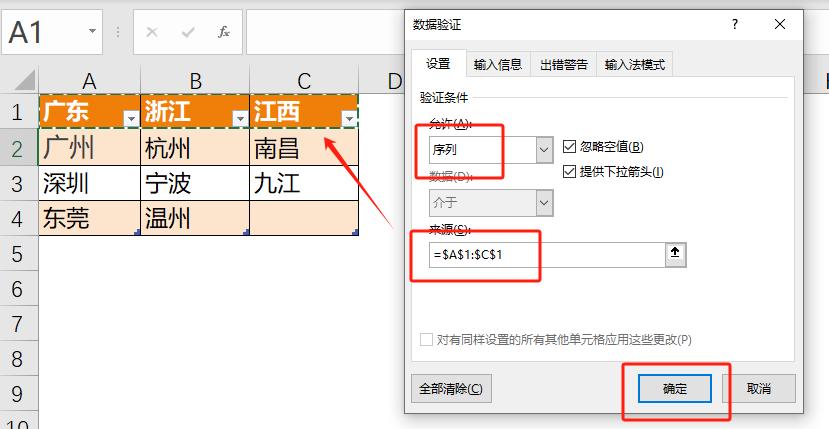Image resolution: width=829 pixels, height=429 pixels.
Task: Click the confirm entry checkmark icon
Action: tap(188, 33)
